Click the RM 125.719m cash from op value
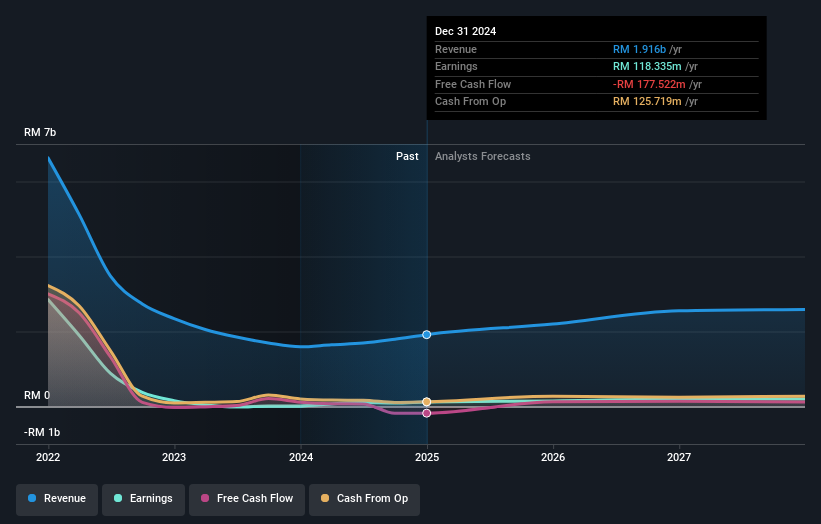This screenshot has width=821, height=524. (x=647, y=102)
